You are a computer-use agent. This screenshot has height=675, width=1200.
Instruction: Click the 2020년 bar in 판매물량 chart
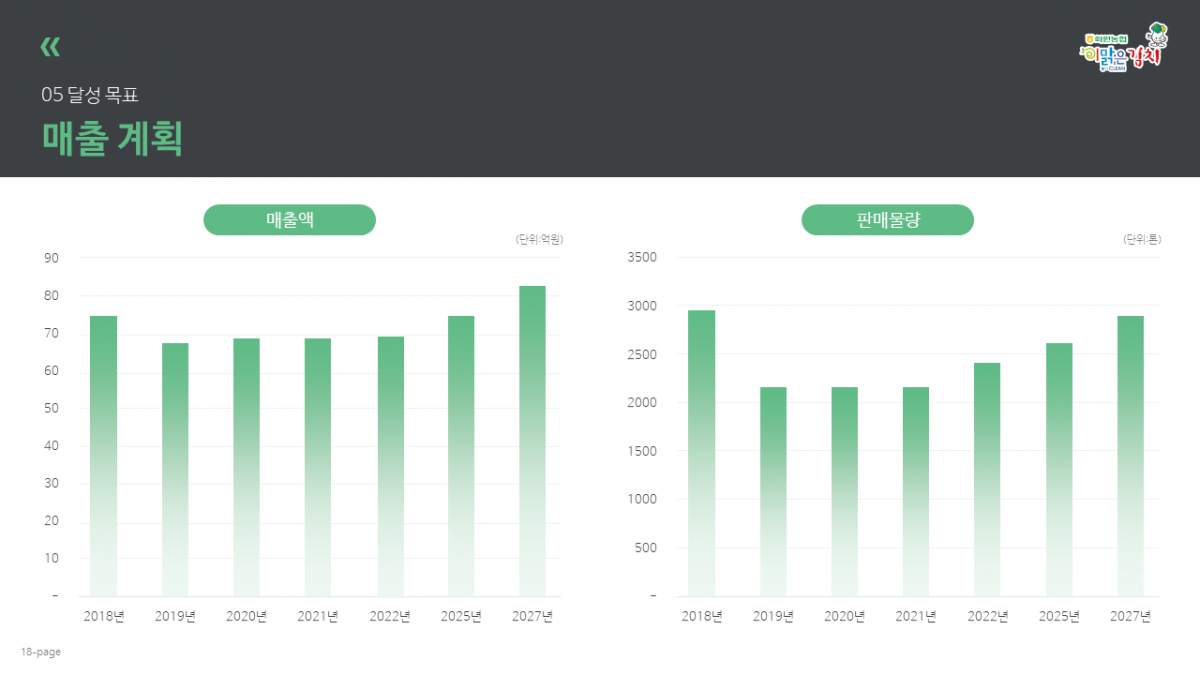[844, 491]
